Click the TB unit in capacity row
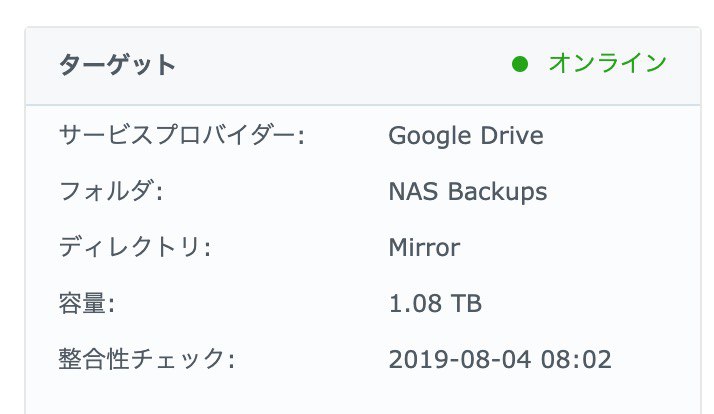 click(x=466, y=304)
